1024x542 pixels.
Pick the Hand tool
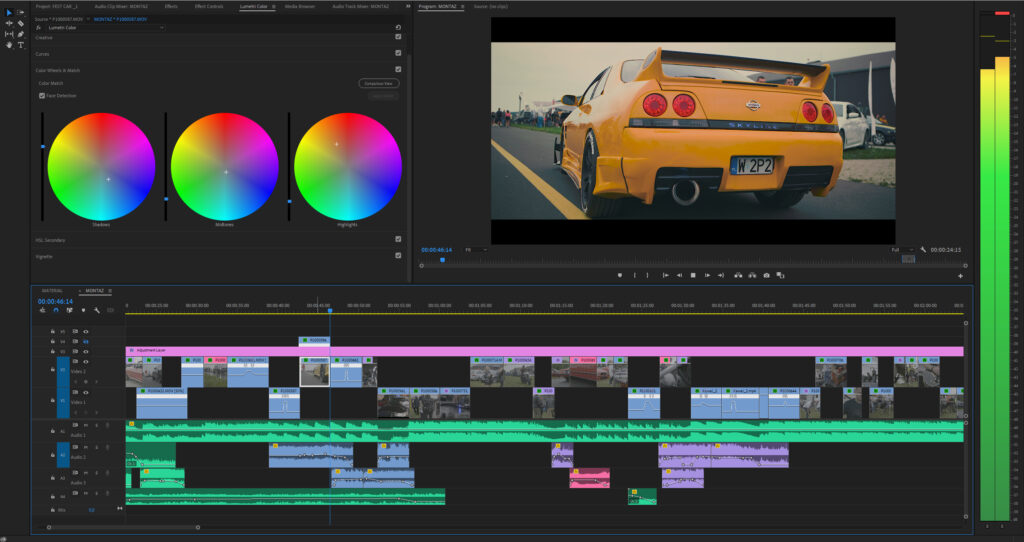coord(9,45)
